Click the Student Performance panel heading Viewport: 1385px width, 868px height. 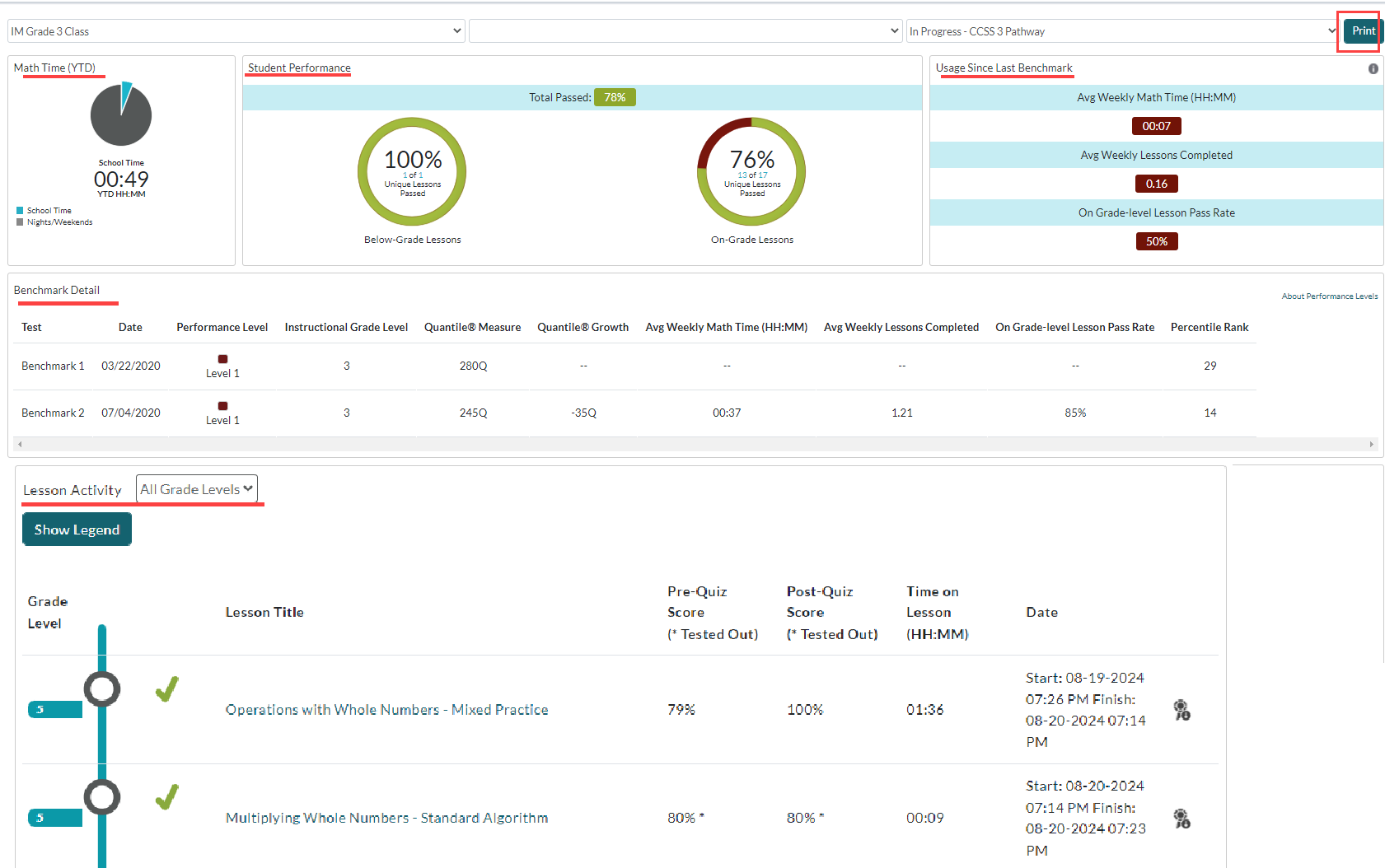(x=299, y=68)
